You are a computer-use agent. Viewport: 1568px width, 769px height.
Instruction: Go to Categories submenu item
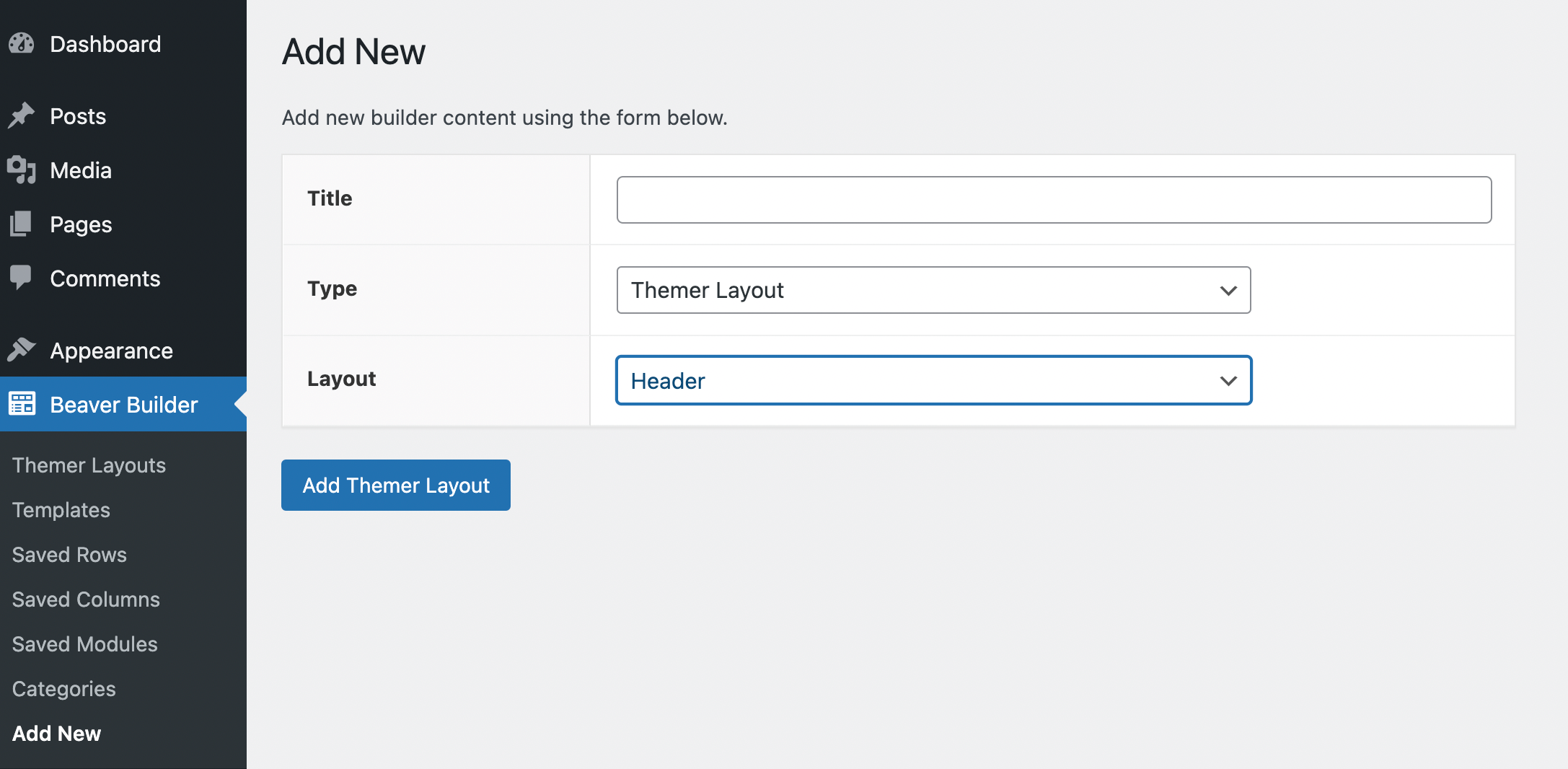[63, 689]
